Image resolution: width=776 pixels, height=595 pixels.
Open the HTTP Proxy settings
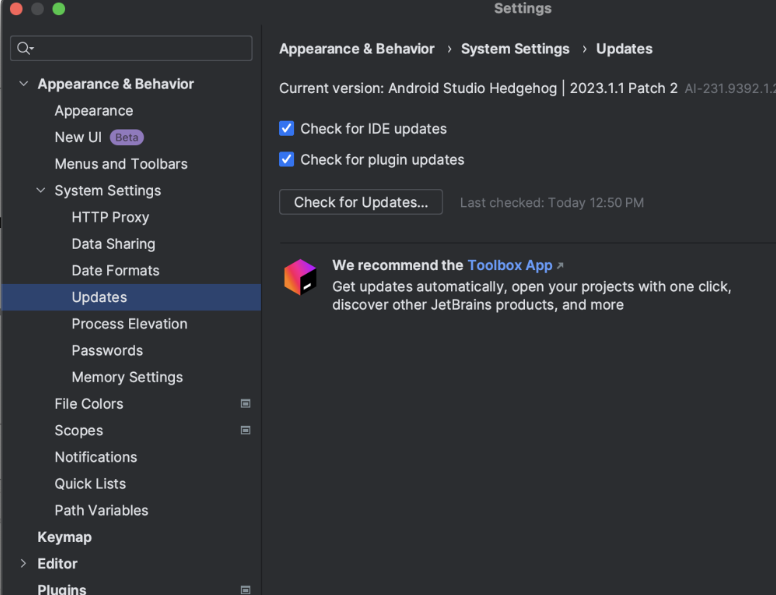[x=110, y=217]
